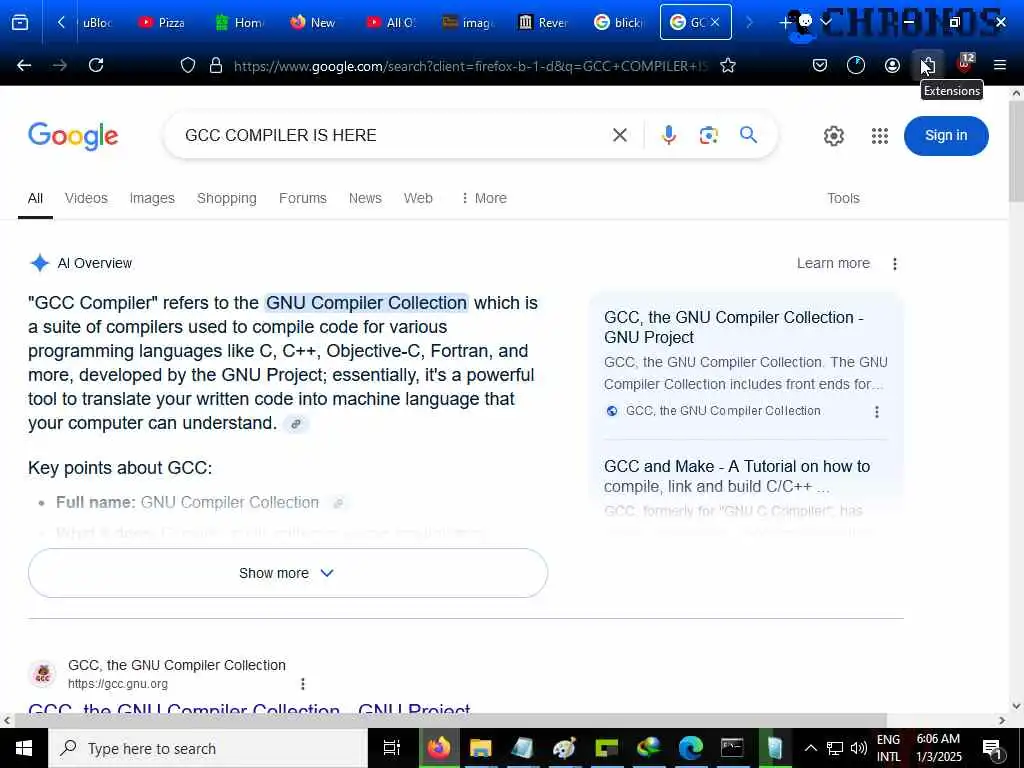Switch to the Videos tab
Image resolution: width=1024 pixels, height=768 pixels.
pyautogui.click(x=86, y=198)
